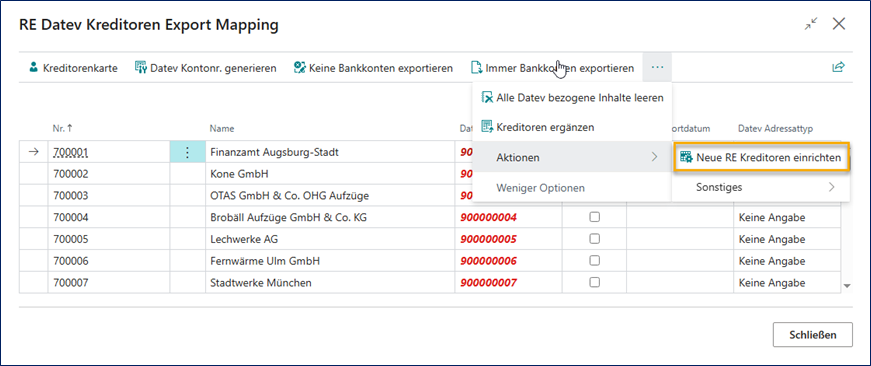Select Weniger Optionen menu entry
This screenshot has width=871, height=366.
(x=572, y=188)
